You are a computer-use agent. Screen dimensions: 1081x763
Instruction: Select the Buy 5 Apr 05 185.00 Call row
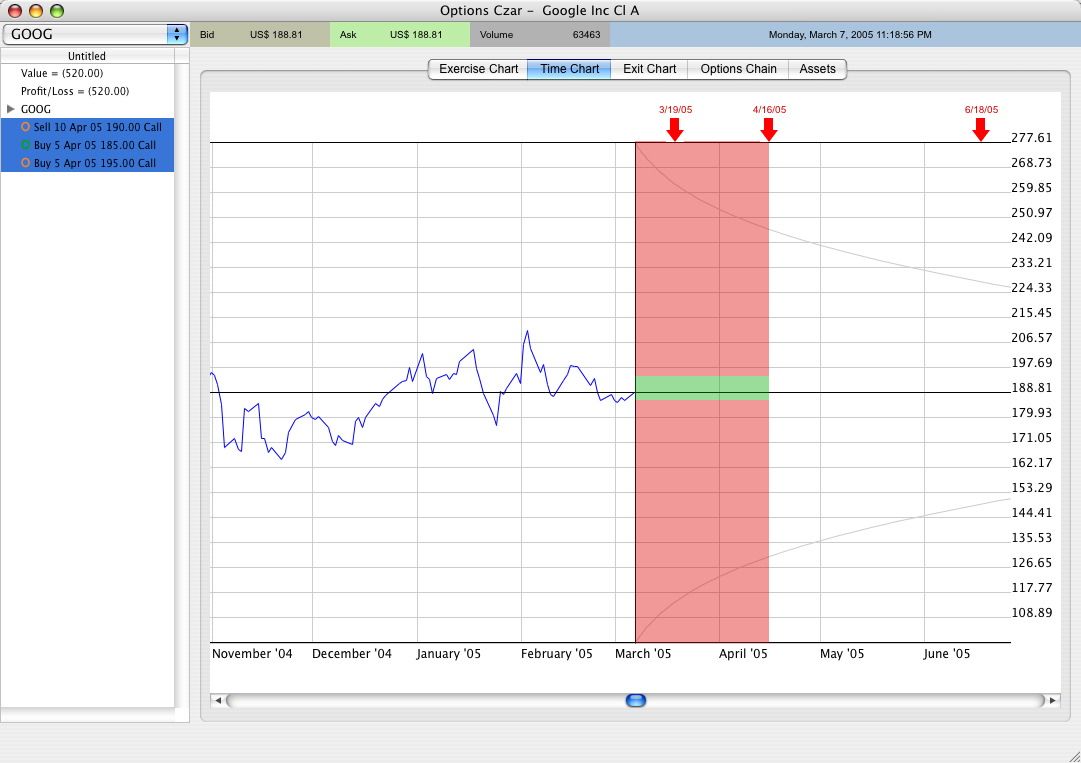88,145
